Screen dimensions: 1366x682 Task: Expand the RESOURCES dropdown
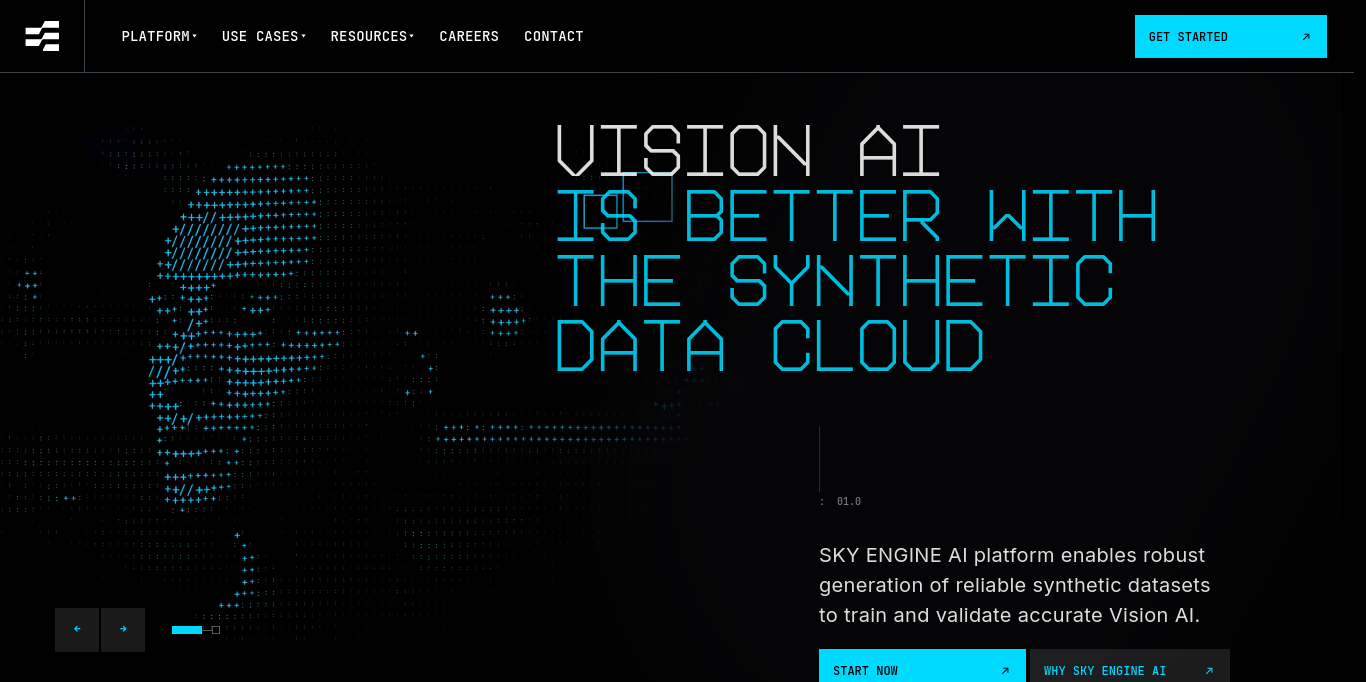pyautogui.click(x=371, y=36)
